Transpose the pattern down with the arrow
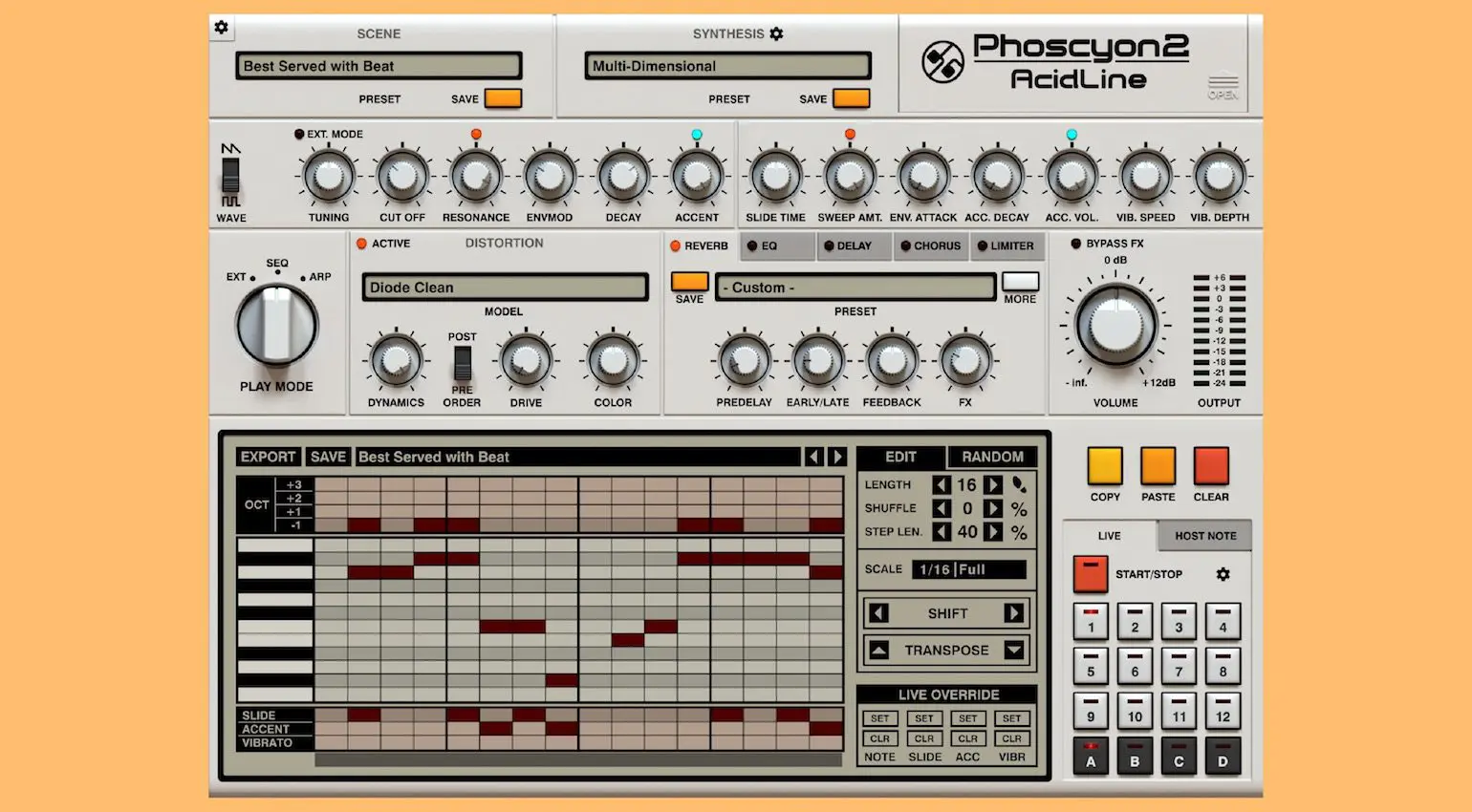The width and height of the screenshot is (1472, 812). 1014,651
